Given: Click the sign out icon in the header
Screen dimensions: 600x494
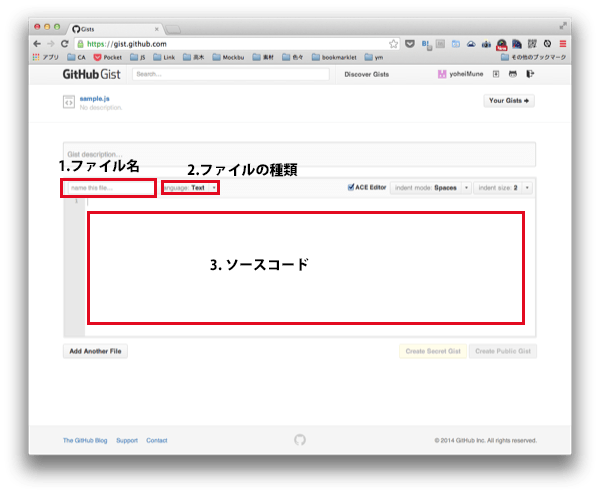Looking at the screenshot, I should pos(530,74).
